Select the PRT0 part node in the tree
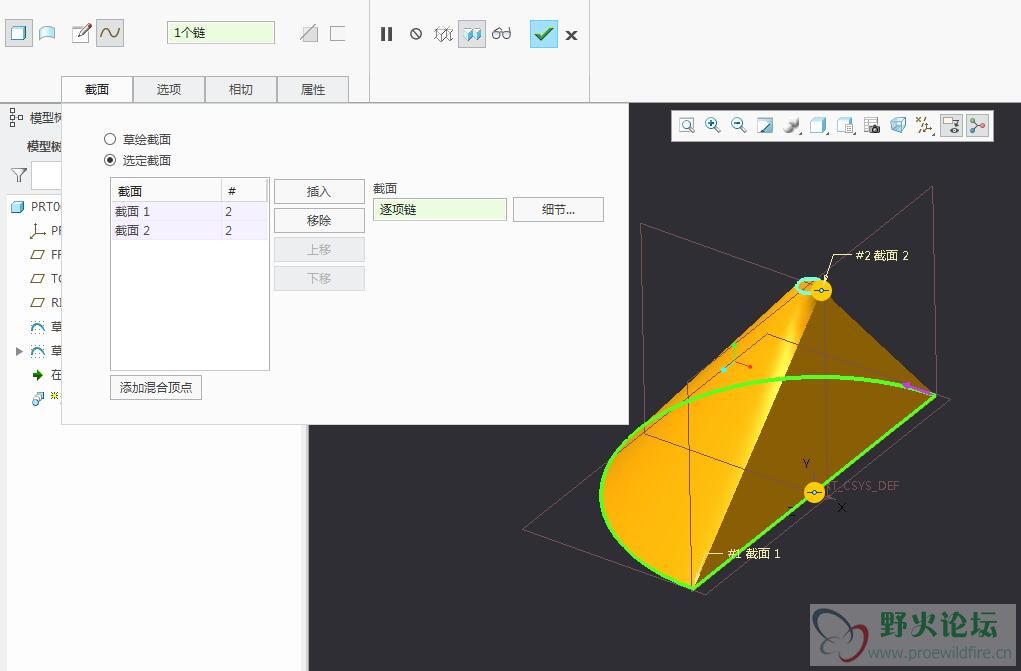 (x=36, y=207)
